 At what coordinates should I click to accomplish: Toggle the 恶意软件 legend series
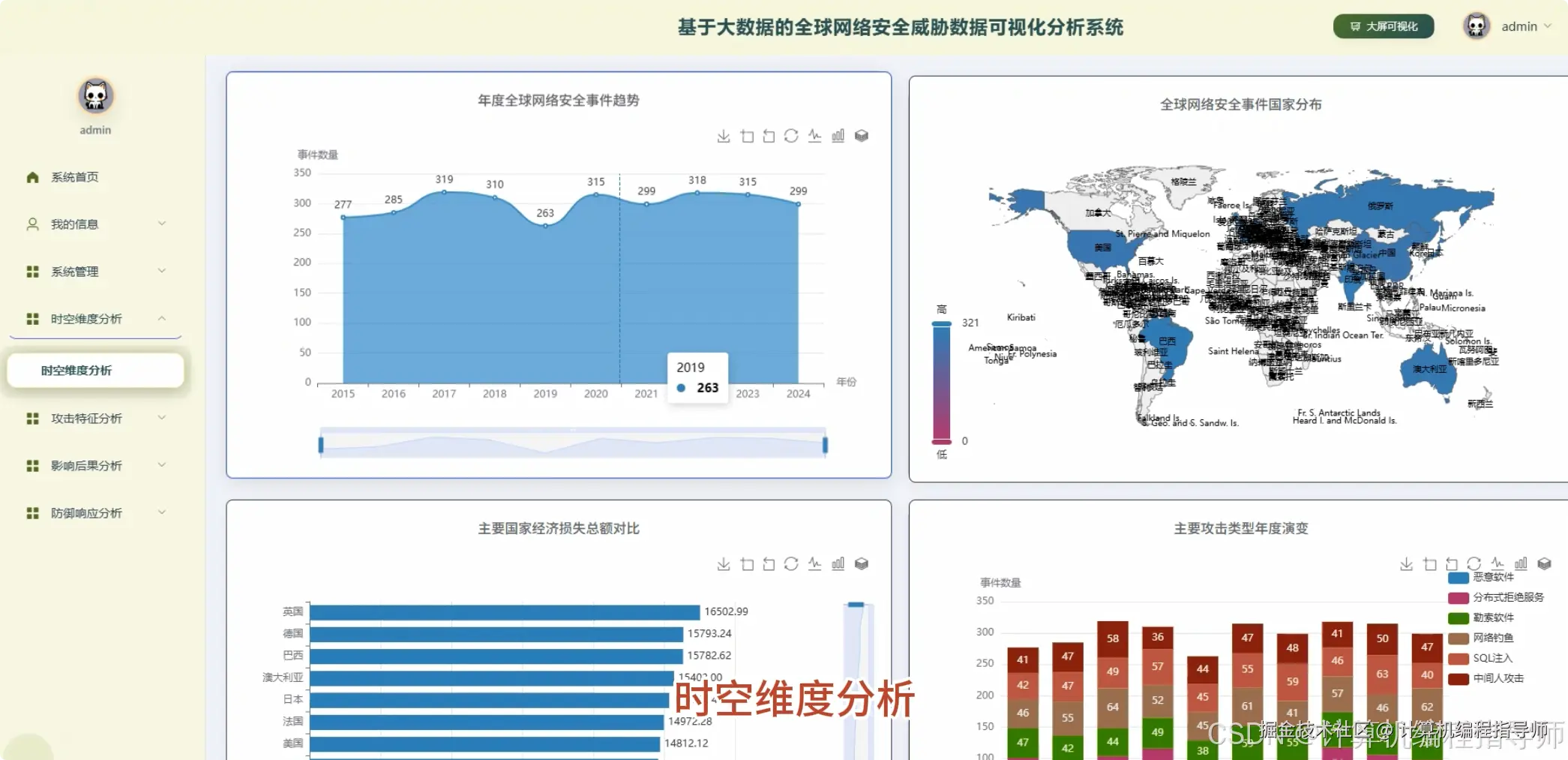1458,577
